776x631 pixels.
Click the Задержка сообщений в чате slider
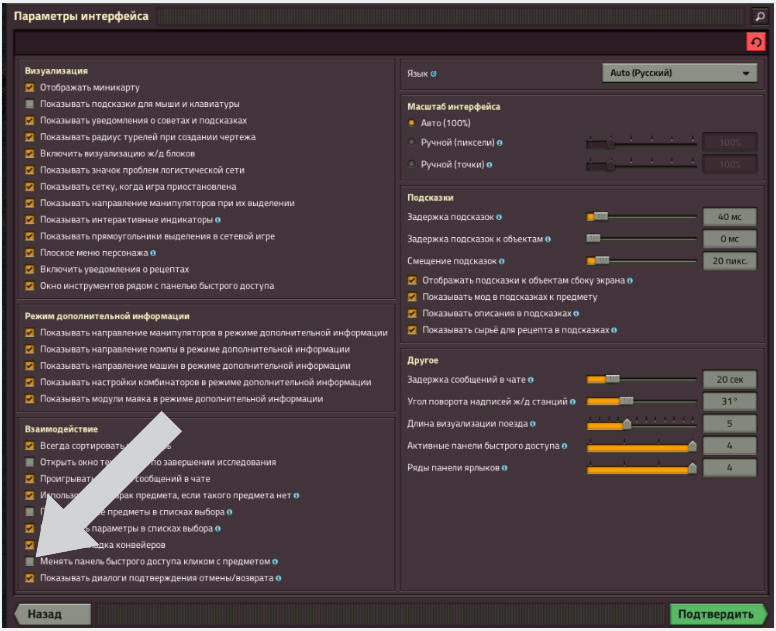641,380
